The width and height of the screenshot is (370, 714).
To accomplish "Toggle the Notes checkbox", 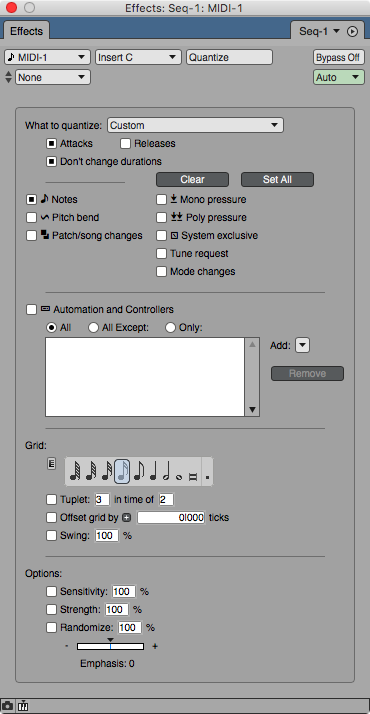I will 31,199.
